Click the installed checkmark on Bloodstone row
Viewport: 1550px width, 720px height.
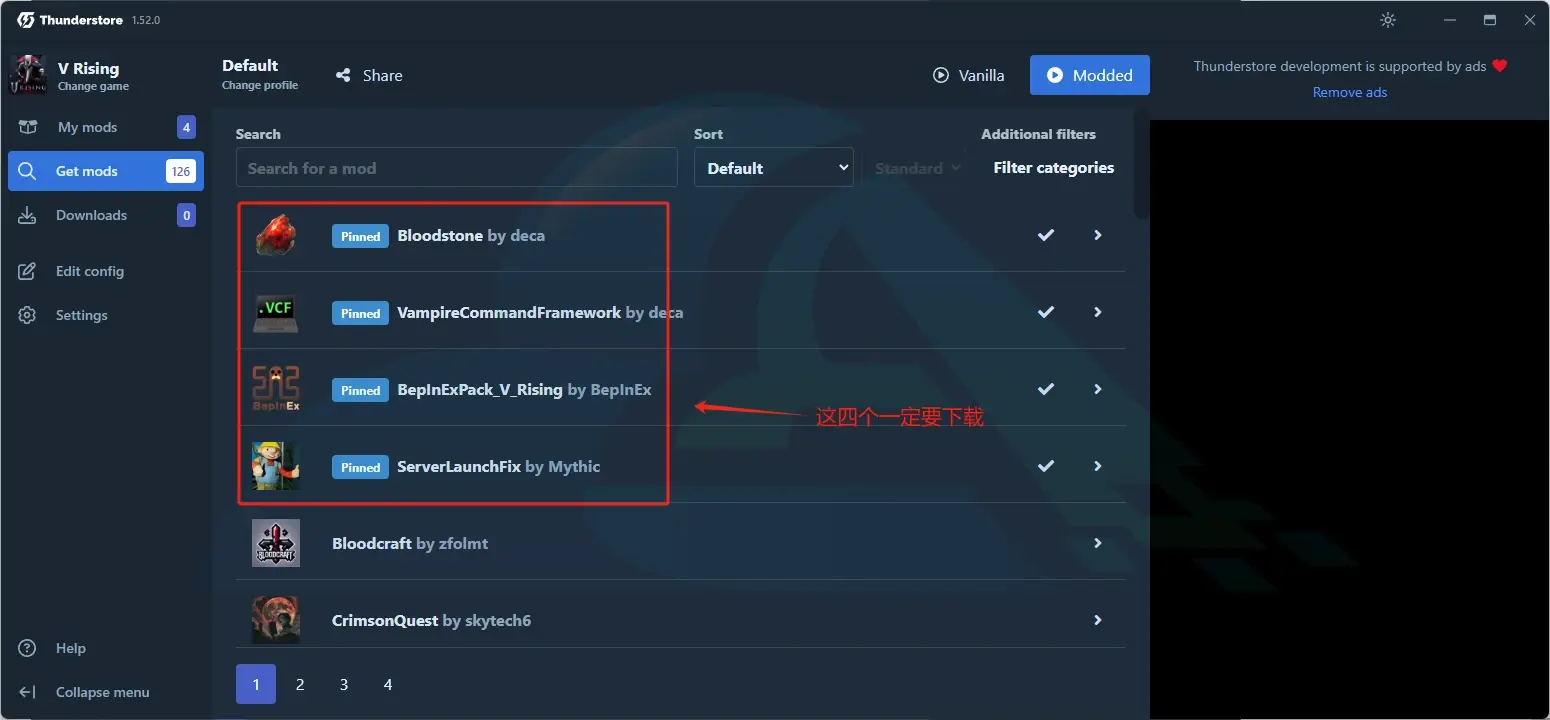click(x=1046, y=235)
